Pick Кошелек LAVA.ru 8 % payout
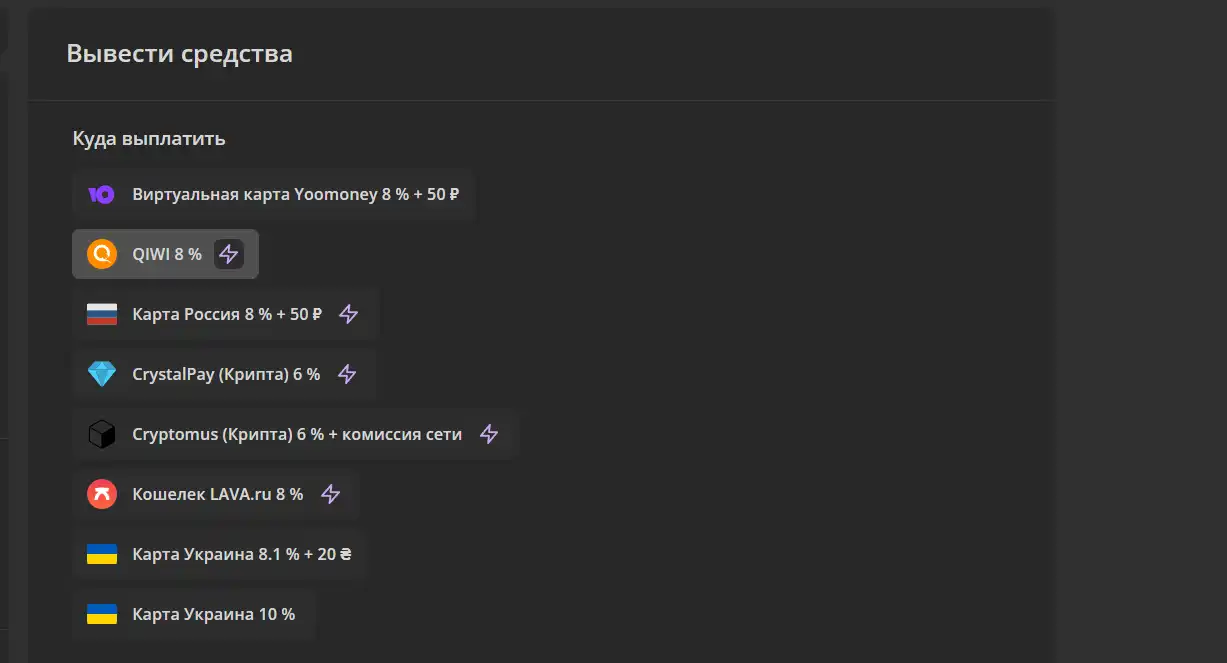Viewport: 1227px width, 663px height. tap(216, 494)
